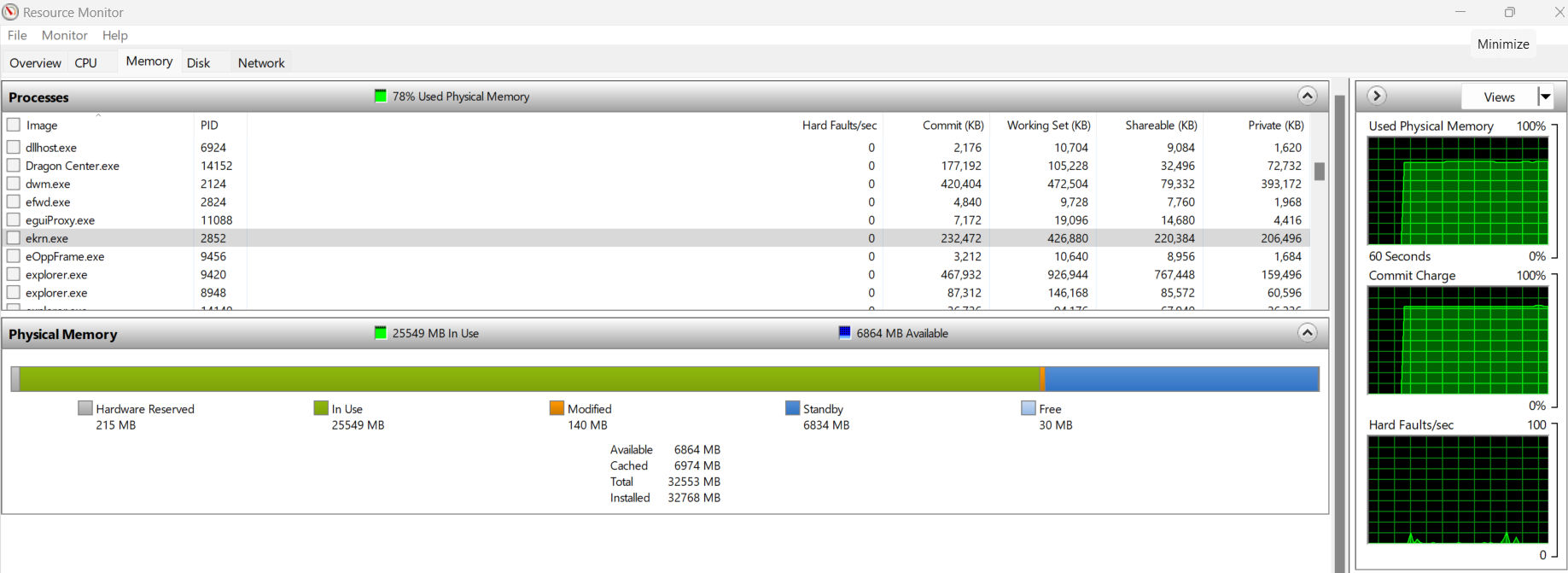Screen dimensions: 1568x573
Task: Sort by Working Set (KB) column header
Action: tap(1048, 125)
